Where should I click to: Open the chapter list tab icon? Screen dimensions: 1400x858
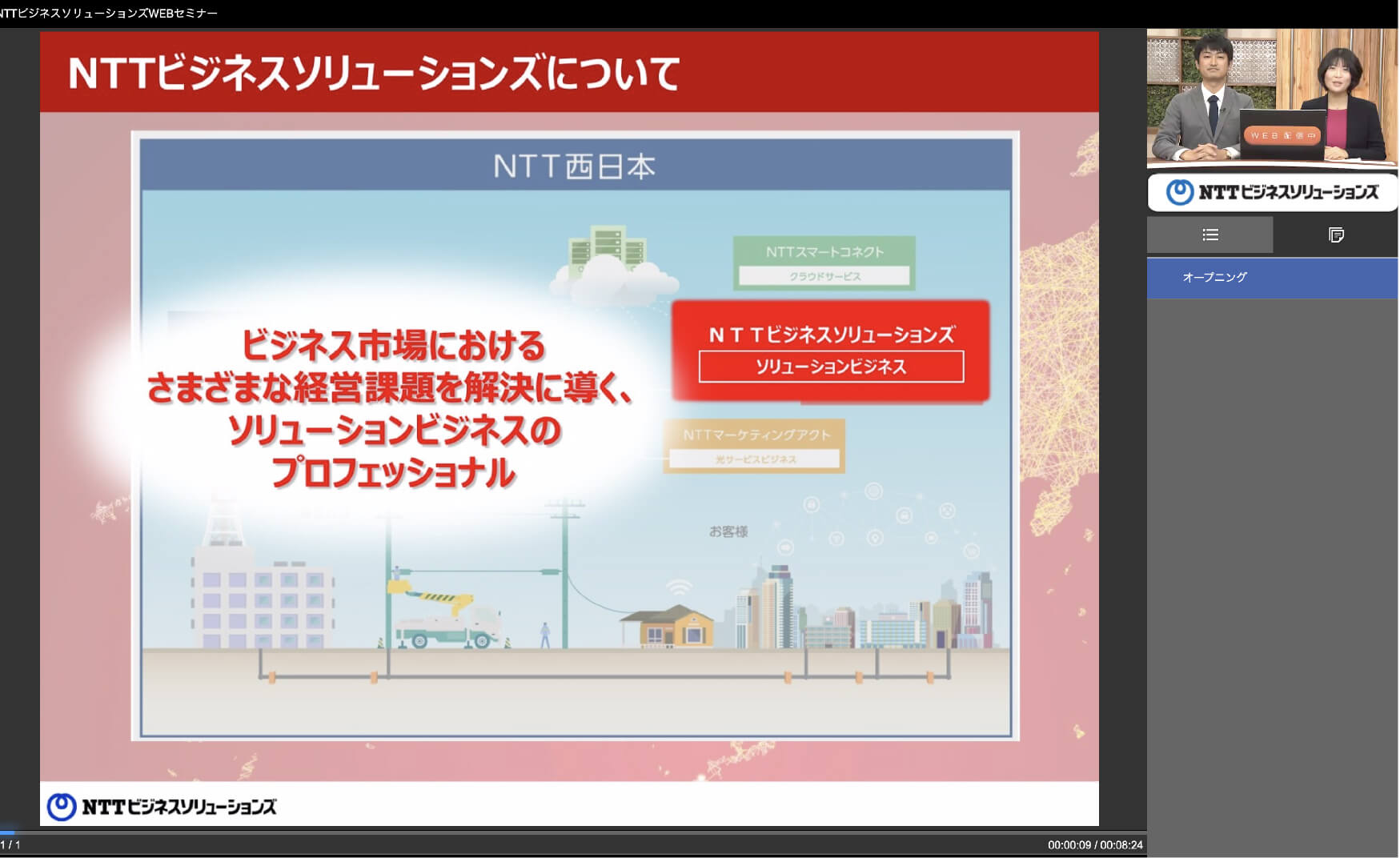click(1209, 235)
